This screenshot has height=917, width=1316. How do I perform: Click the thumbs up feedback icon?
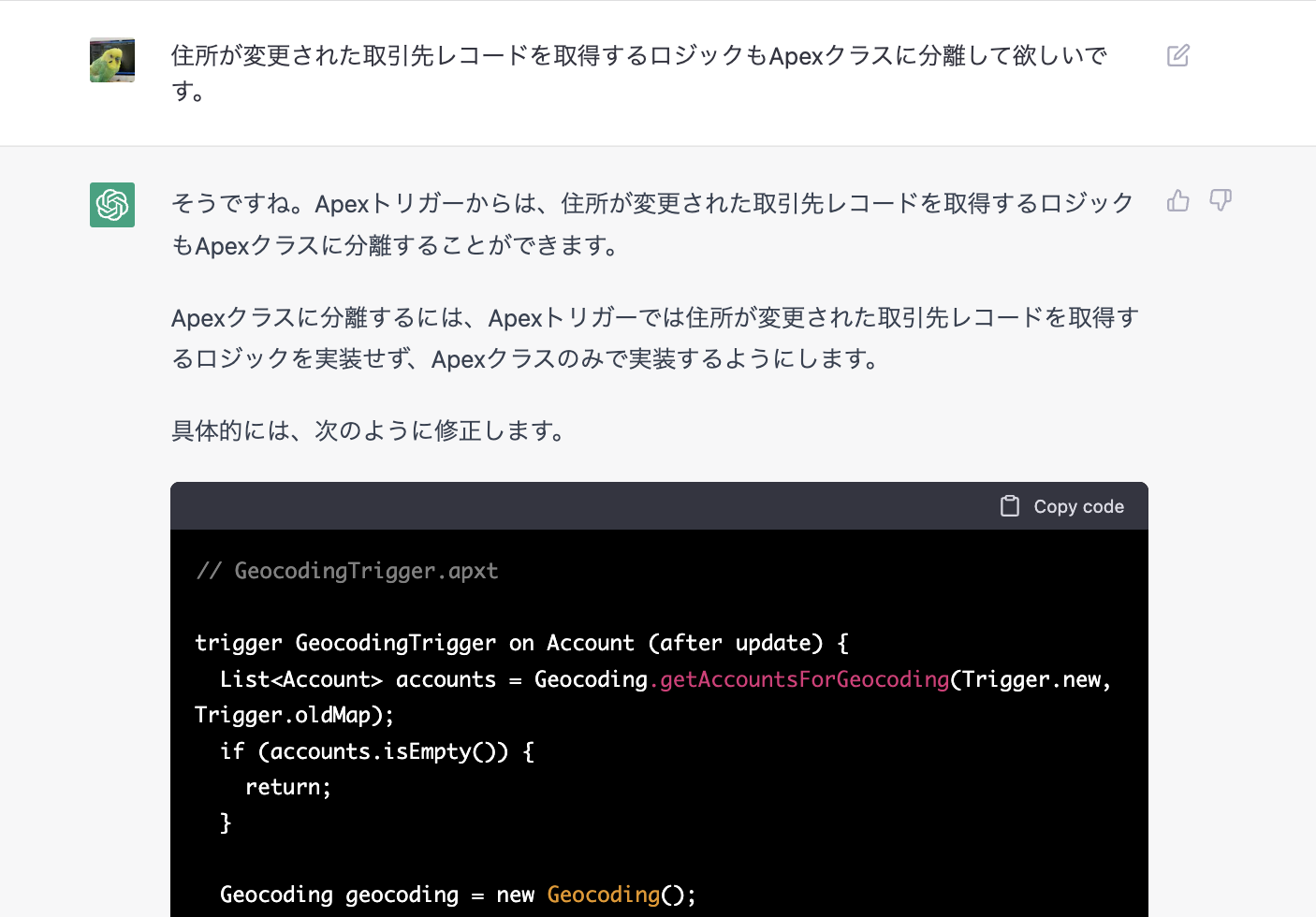point(1178,200)
